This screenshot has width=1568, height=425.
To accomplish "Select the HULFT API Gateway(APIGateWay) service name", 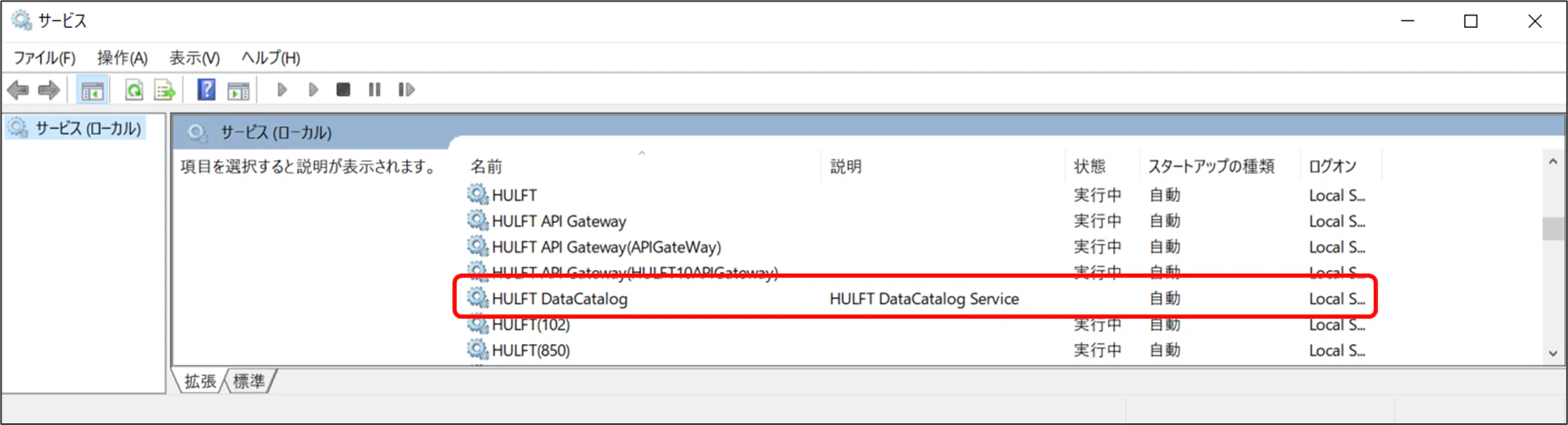I will pos(607,247).
